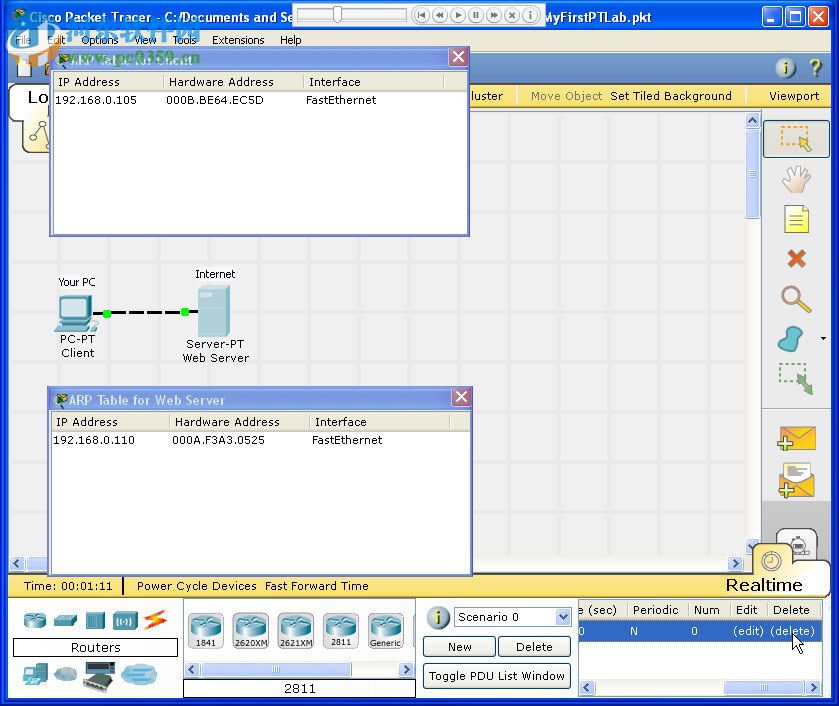Click Toggle PDU List Window
This screenshot has height=706, width=839.
tap(497, 676)
